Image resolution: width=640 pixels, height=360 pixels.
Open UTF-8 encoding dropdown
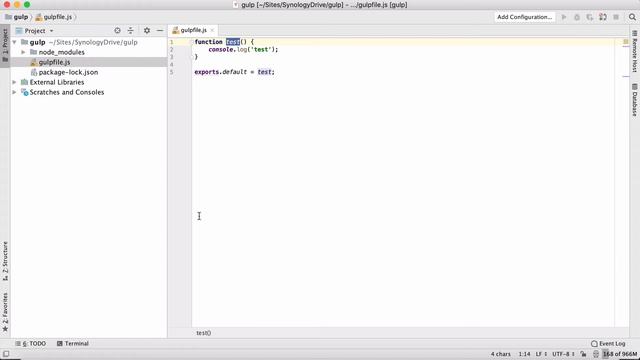point(563,354)
